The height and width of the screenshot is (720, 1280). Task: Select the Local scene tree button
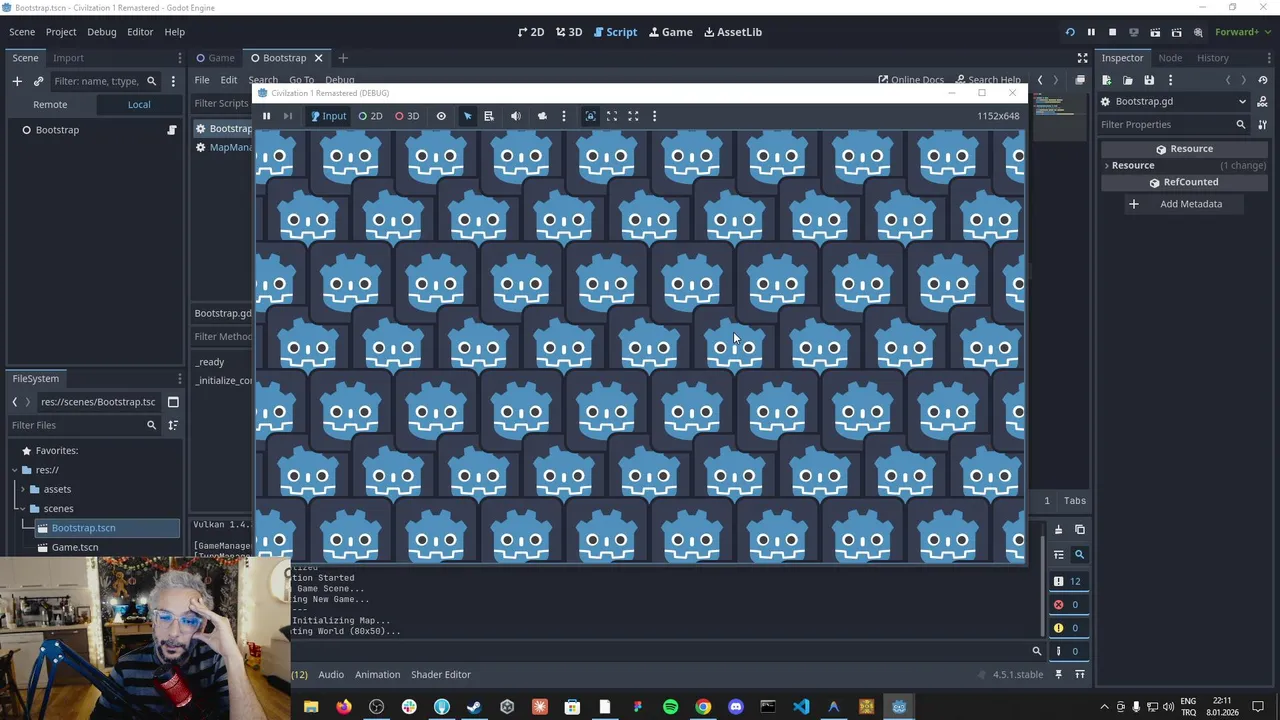139,104
